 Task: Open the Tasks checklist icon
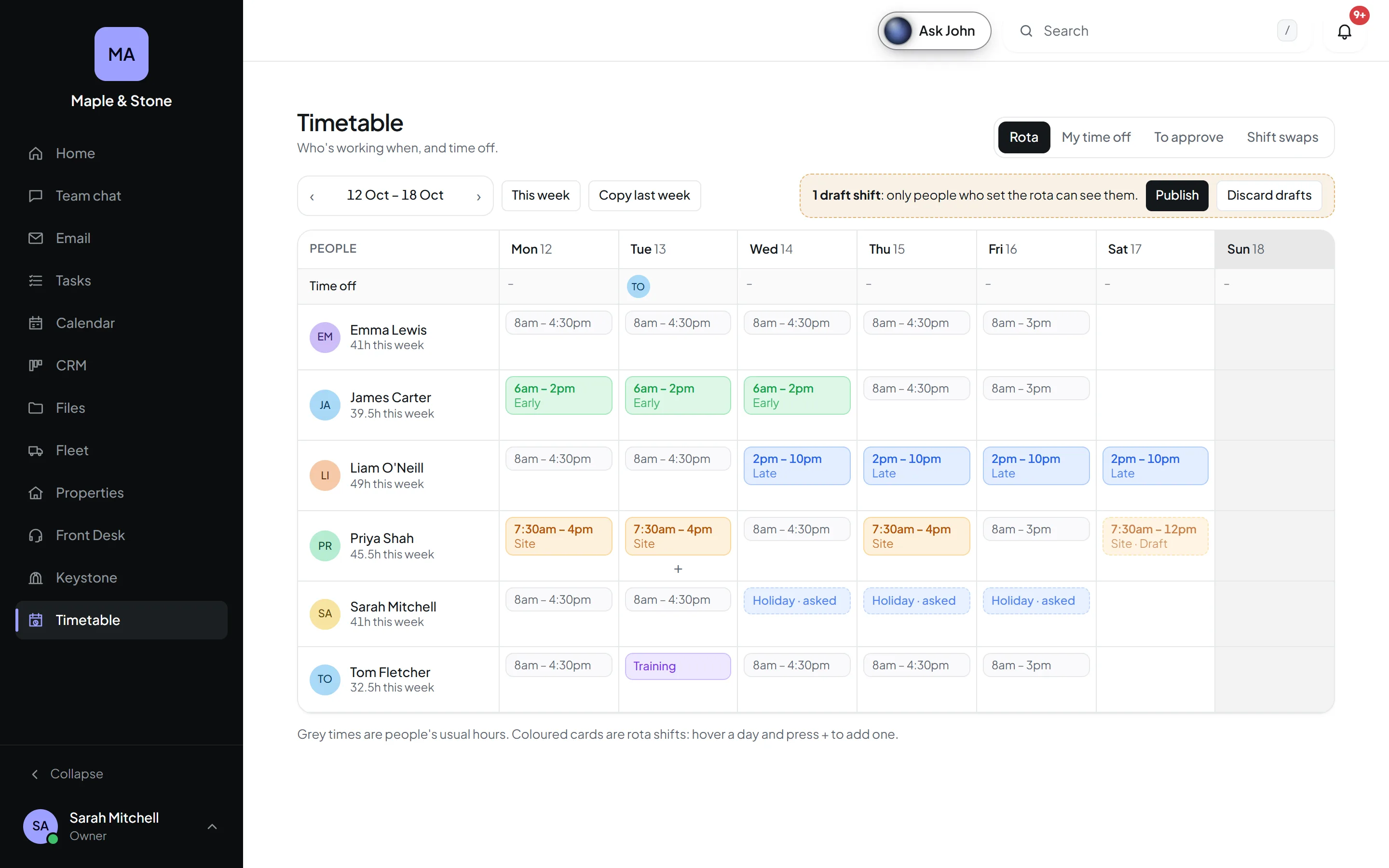pyautogui.click(x=36, y=281)
